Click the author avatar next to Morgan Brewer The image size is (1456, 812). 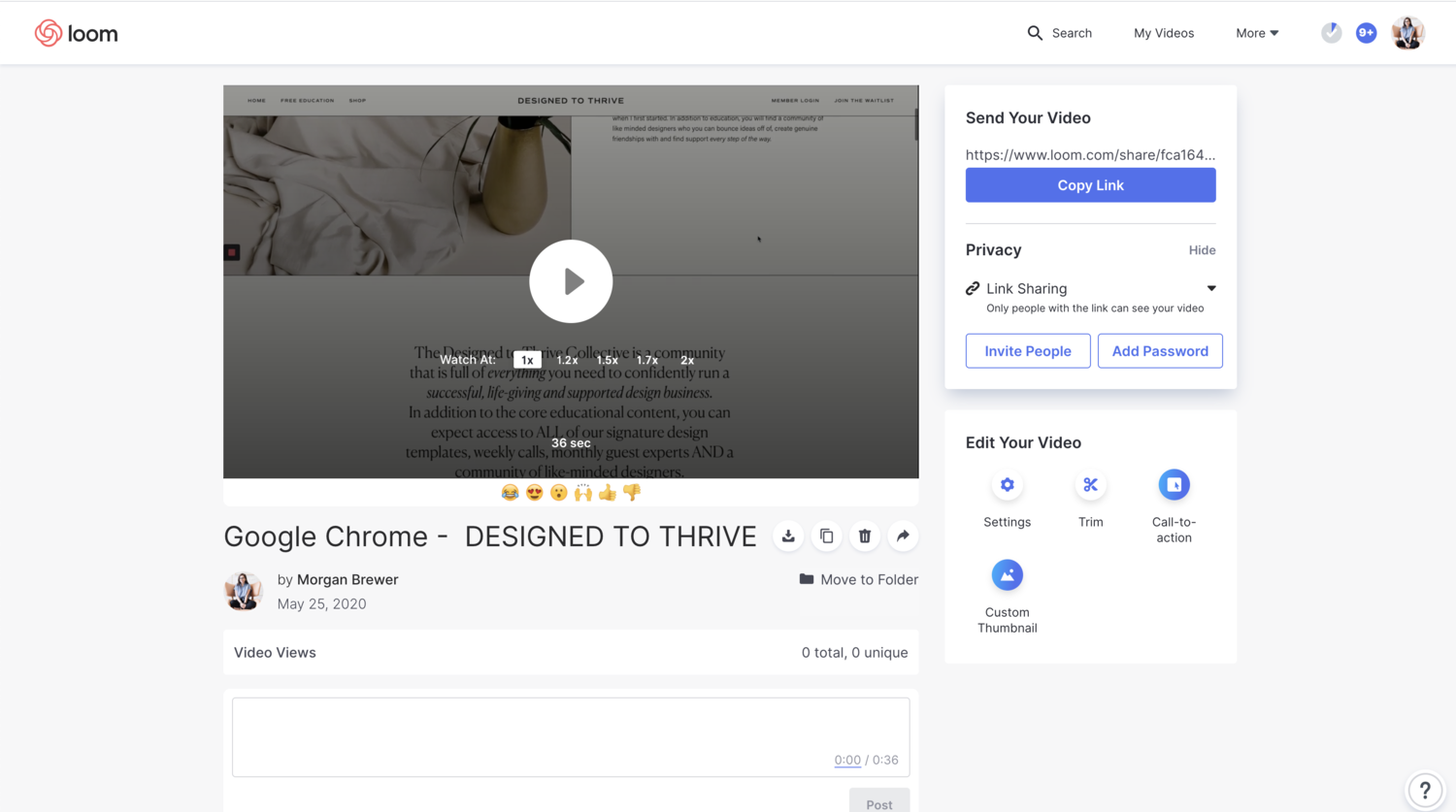tap(243, 591)
